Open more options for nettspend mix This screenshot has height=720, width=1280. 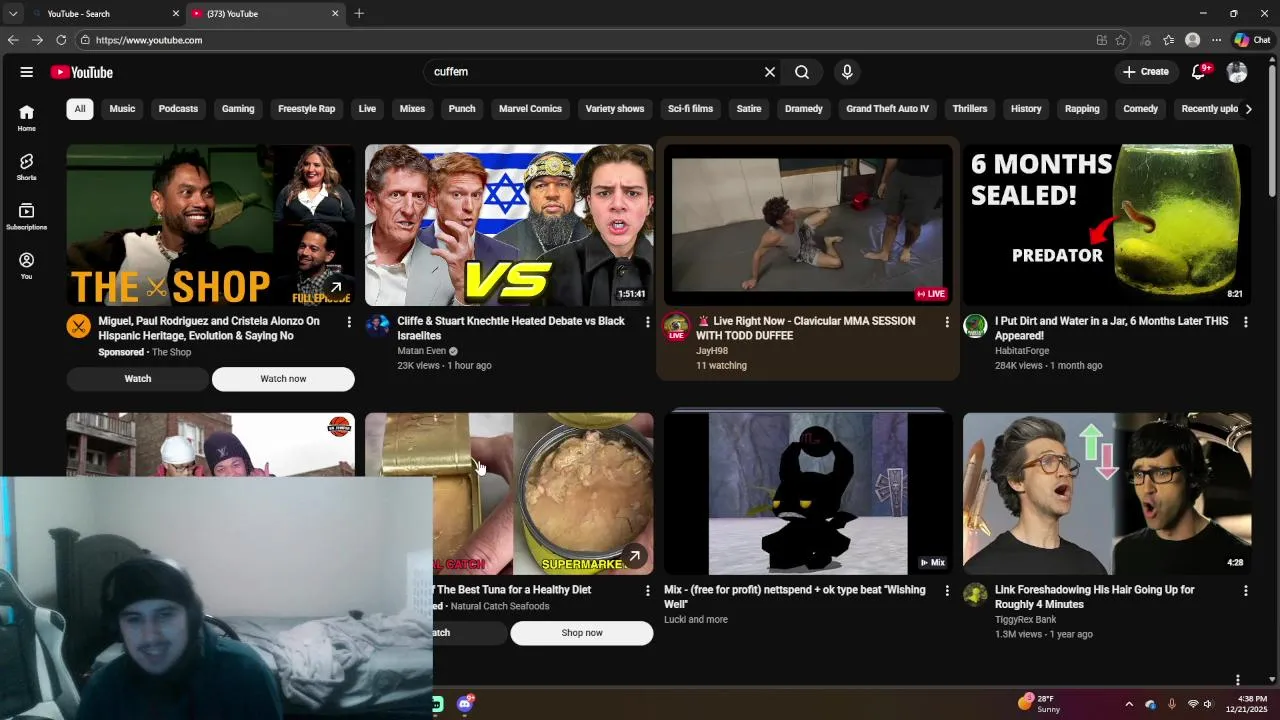(x=947, y=591)
